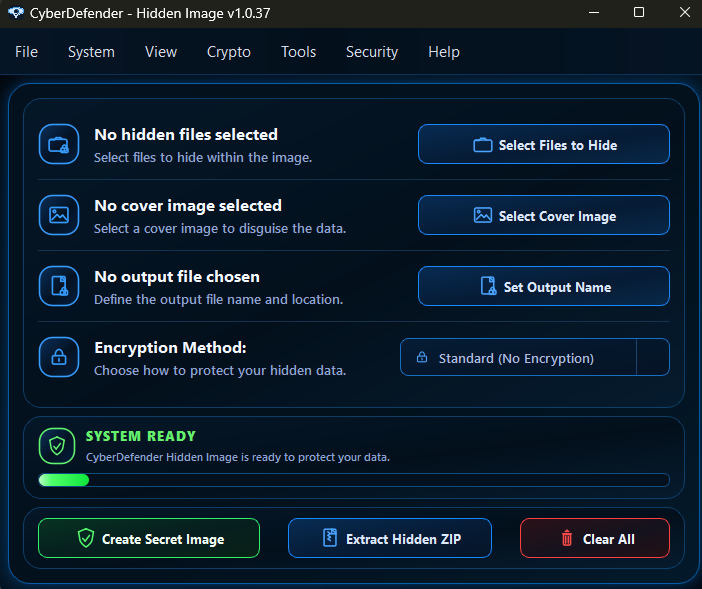Open the Tools menu
Viewport: 702px width, 589px height.
point(298,52)
